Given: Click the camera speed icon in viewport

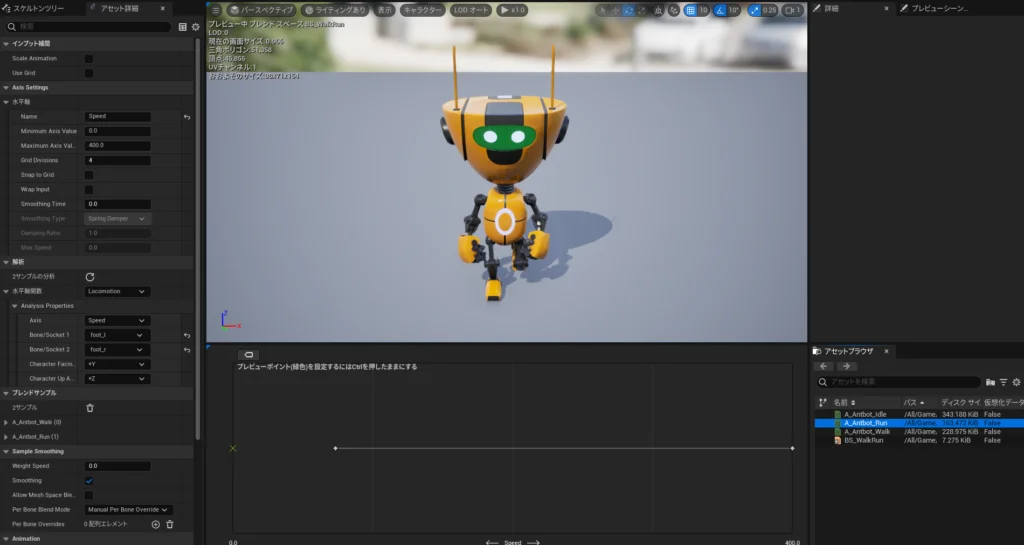Looking at the screenshot, I should 791,10.
